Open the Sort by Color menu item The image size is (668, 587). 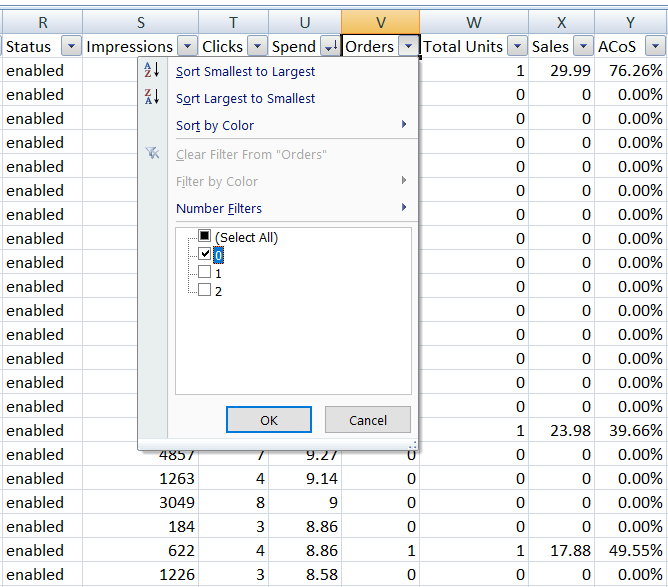click(215, 126)
